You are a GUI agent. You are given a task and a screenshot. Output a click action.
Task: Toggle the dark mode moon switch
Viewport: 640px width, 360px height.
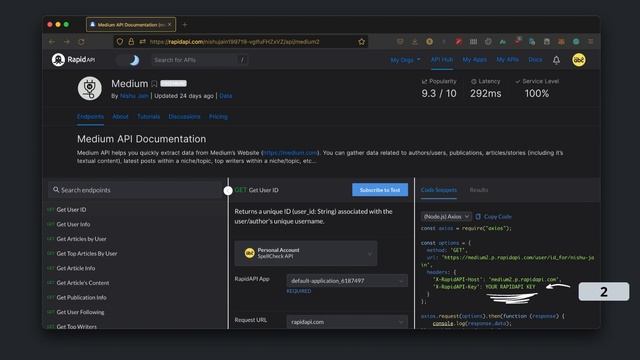128,60
